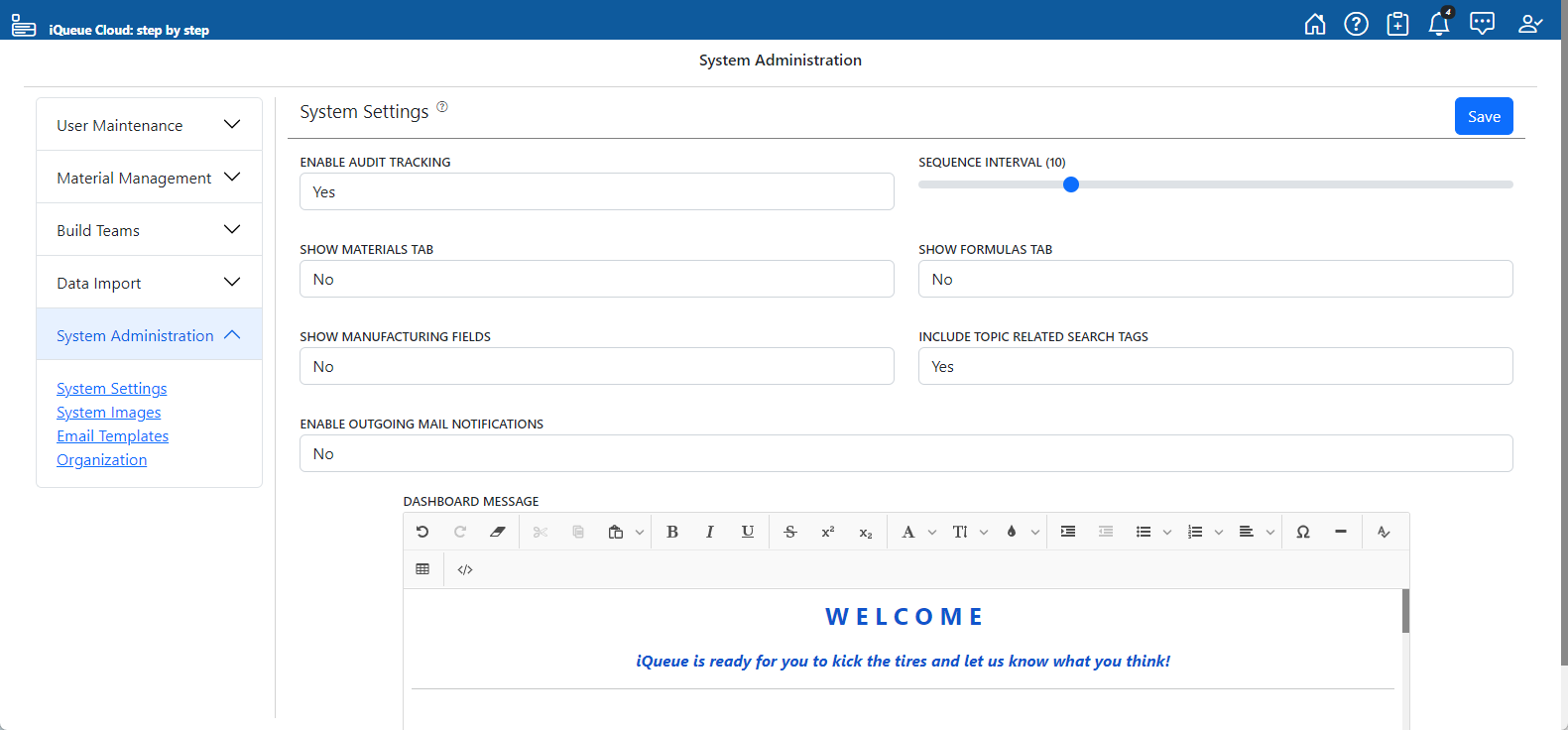The image size is (1568, 730).
Task: Expand Build Teams section
Action: pos(149,230)
